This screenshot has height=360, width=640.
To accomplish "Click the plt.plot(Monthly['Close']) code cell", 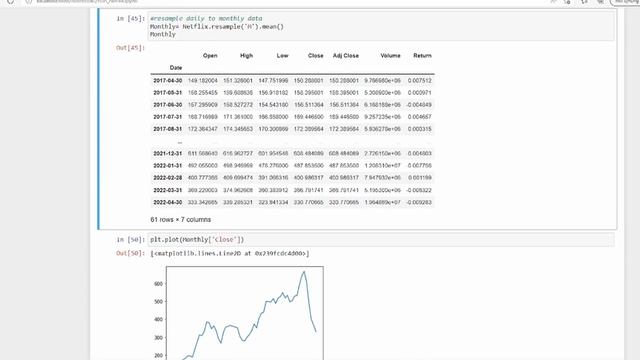I will click(381, 240).
